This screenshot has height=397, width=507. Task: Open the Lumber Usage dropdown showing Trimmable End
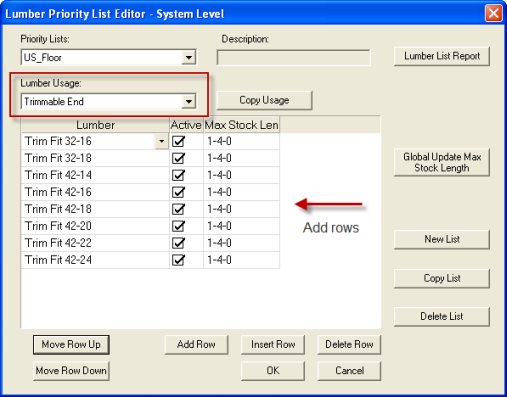click(189, 101)
